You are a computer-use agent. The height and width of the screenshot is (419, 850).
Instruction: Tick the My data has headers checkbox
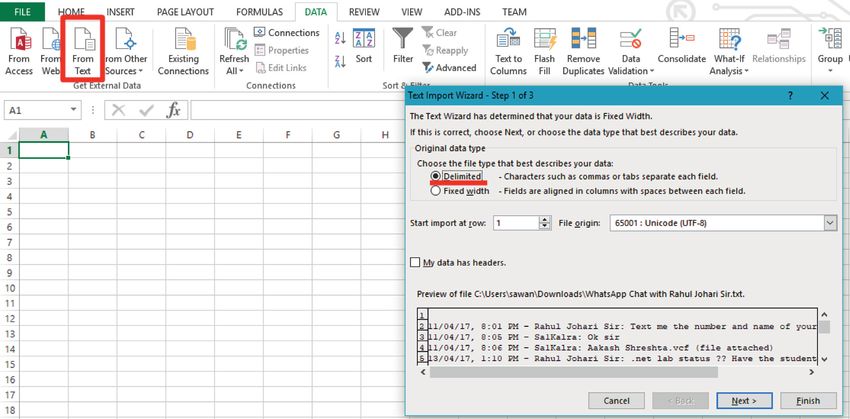415,262
